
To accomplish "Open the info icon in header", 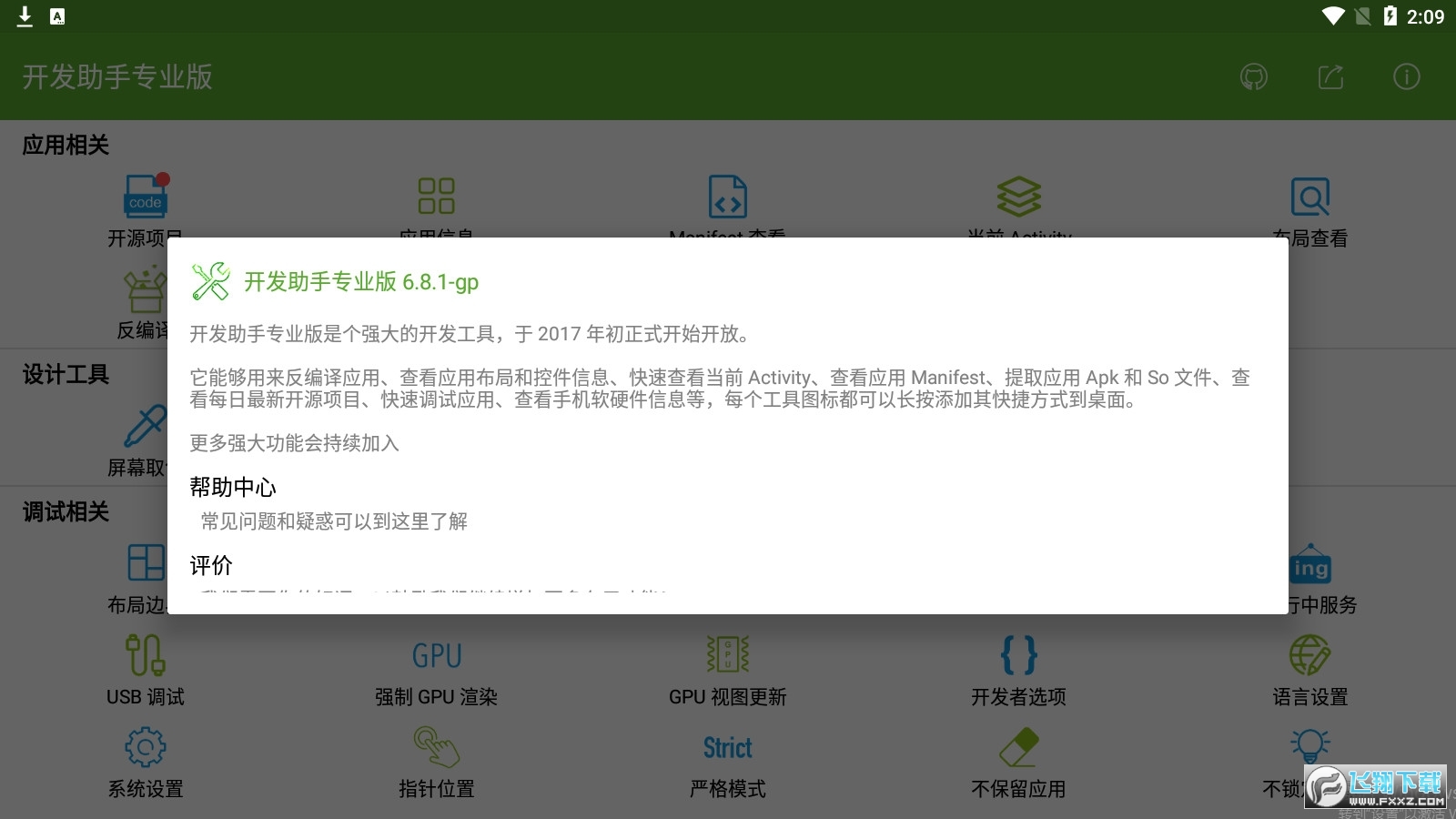I will pyautogui.click(x=1407, y=77).
